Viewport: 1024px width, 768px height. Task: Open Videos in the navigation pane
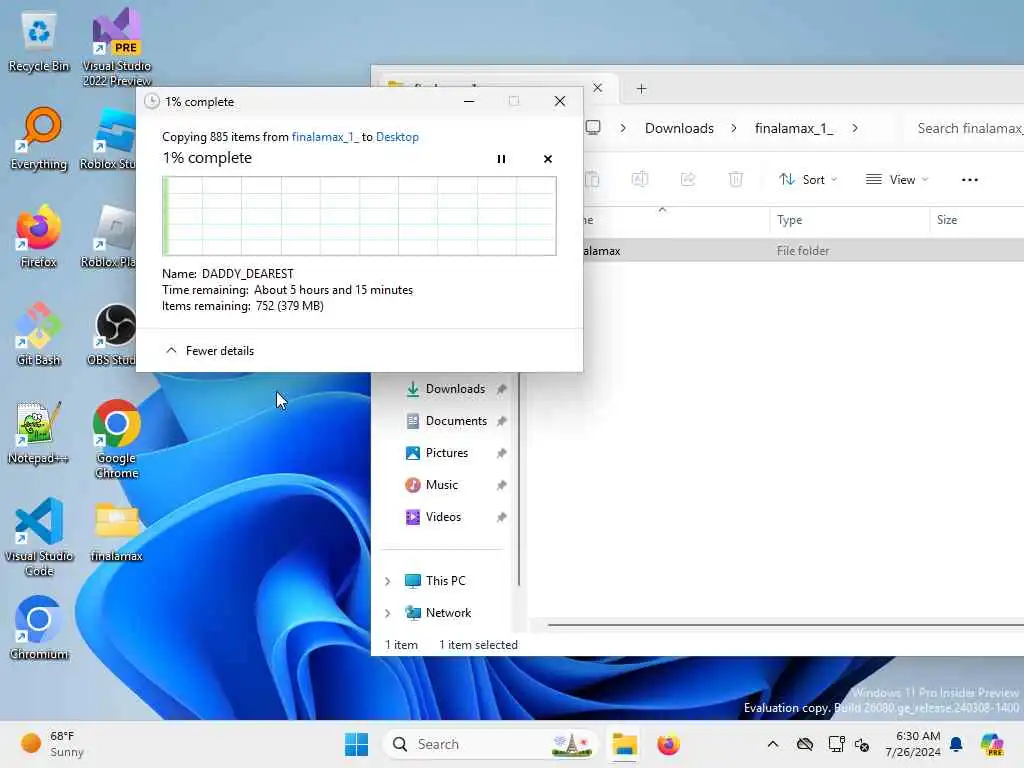(434, 517)
